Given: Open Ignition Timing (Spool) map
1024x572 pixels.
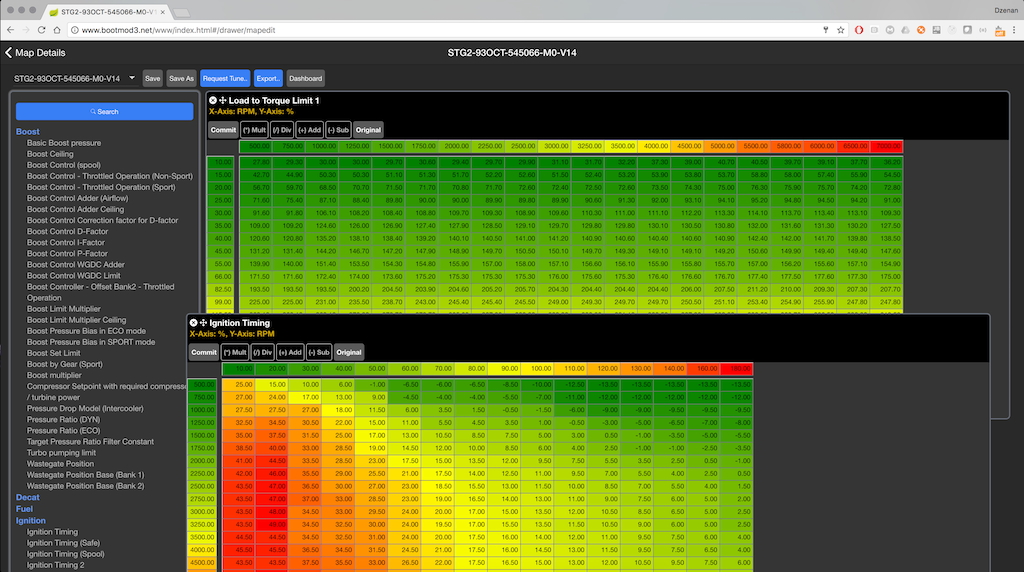Looking at the screenshot, I should [65, 554].
